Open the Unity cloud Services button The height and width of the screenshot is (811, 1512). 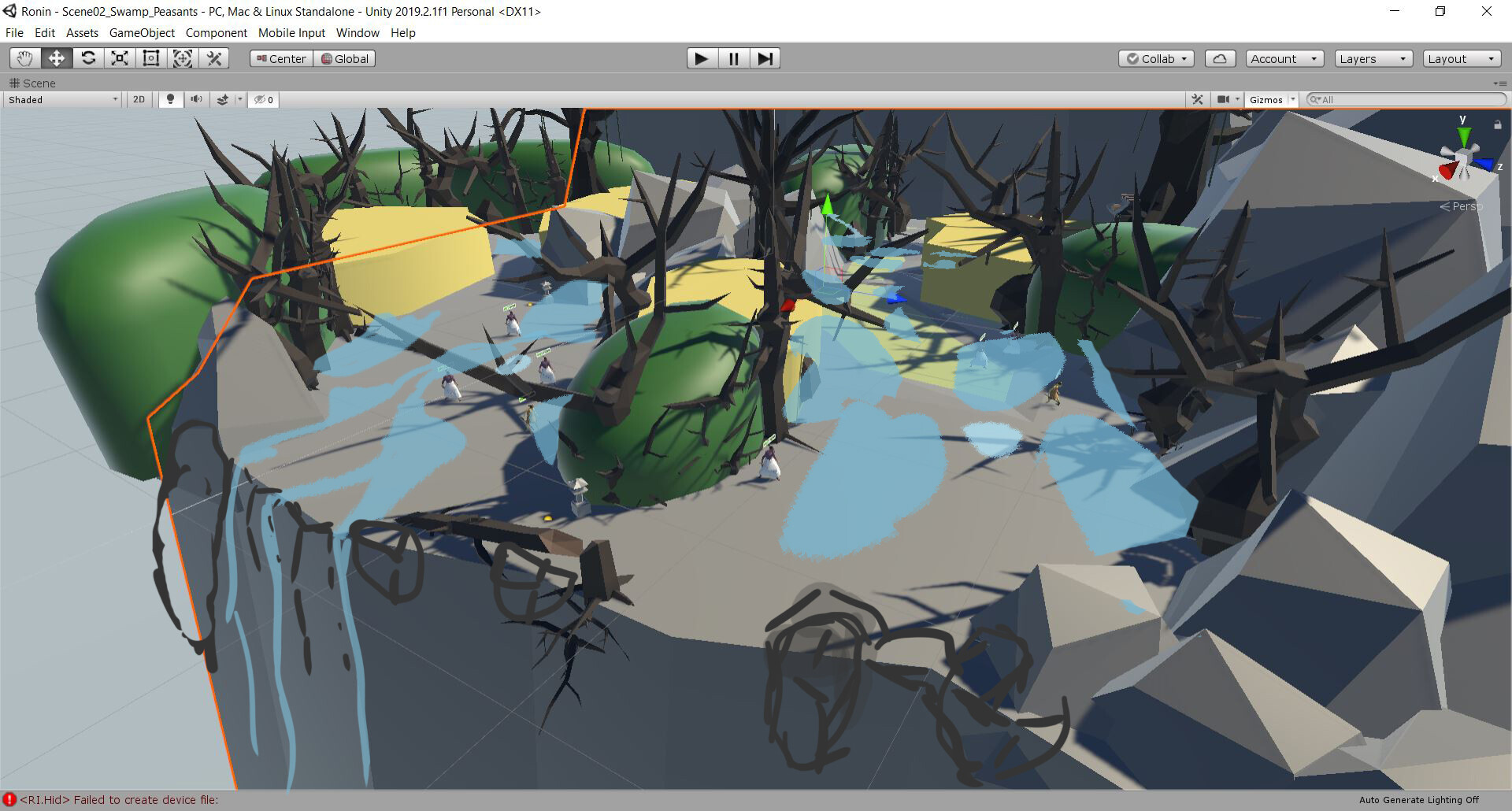coord(1220,58)
